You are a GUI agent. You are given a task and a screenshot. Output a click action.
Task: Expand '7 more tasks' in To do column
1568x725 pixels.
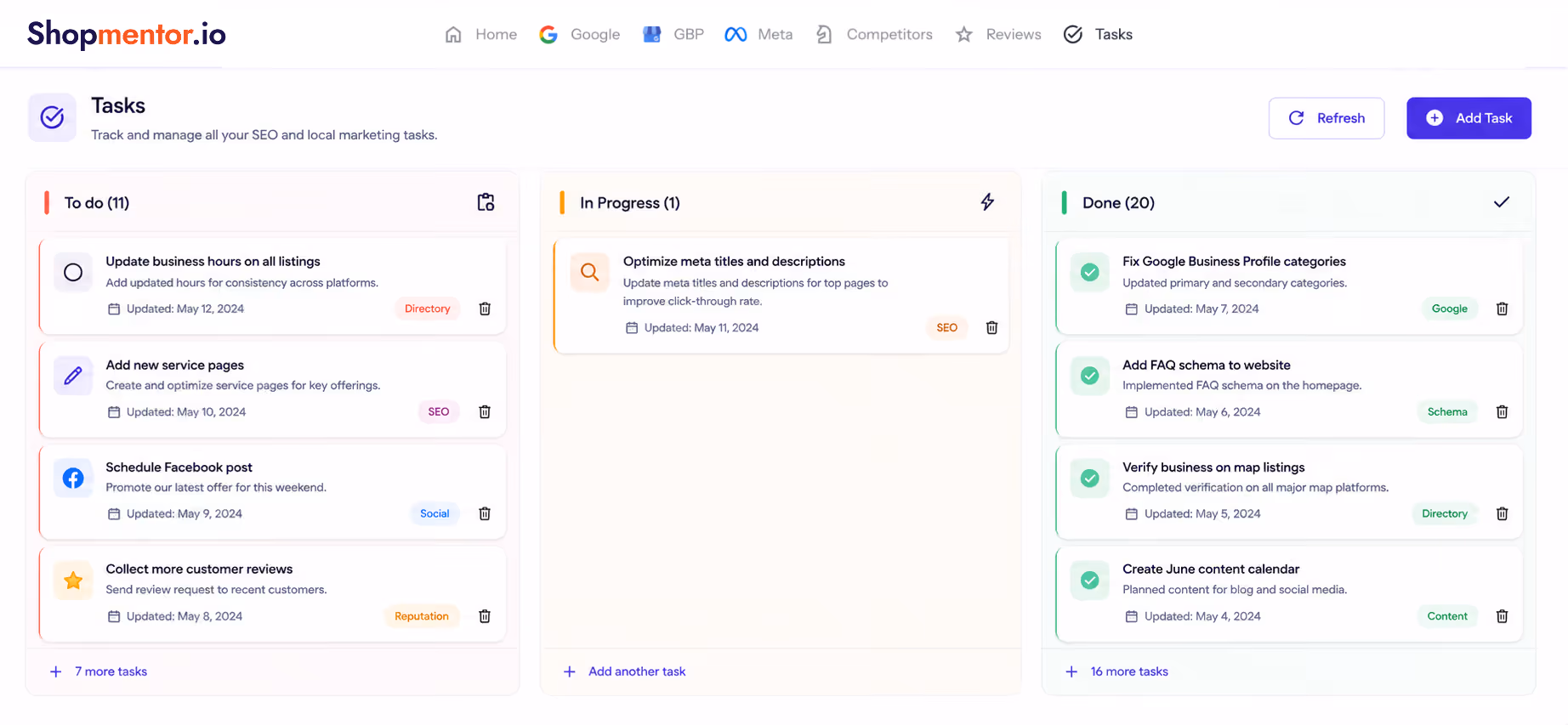[x=99, y=671]
